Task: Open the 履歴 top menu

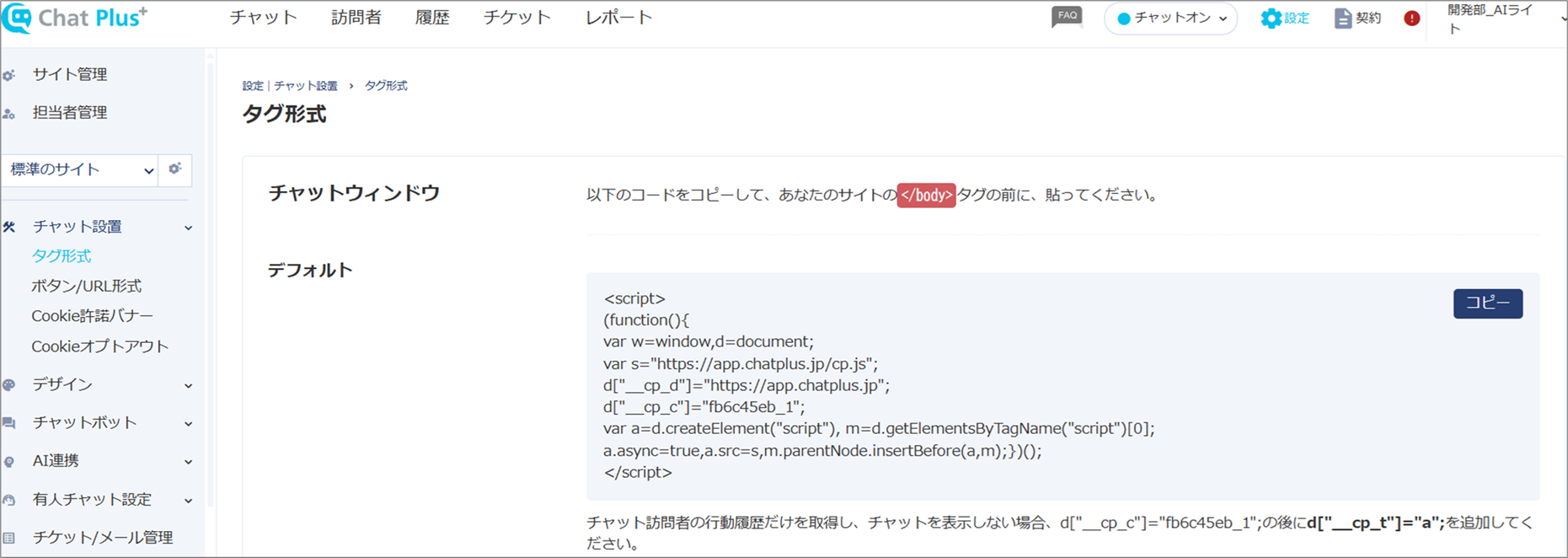Action: 432,18
